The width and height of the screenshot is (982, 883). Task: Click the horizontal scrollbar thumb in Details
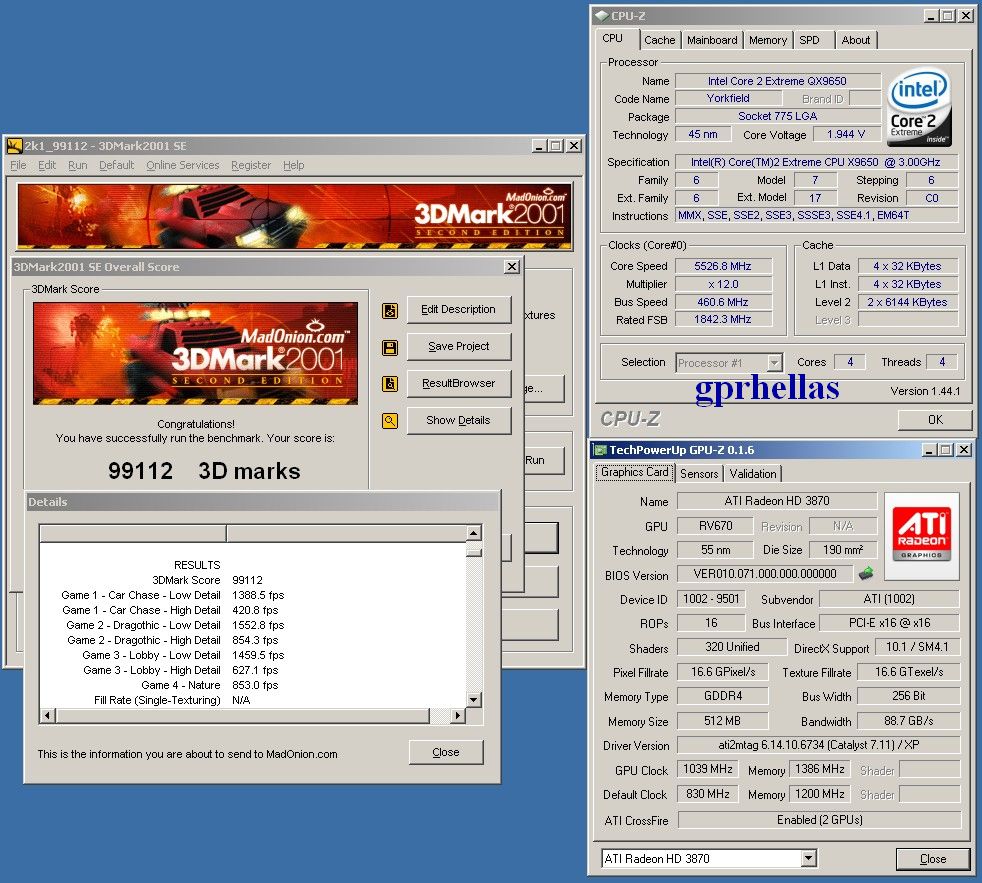242,715
